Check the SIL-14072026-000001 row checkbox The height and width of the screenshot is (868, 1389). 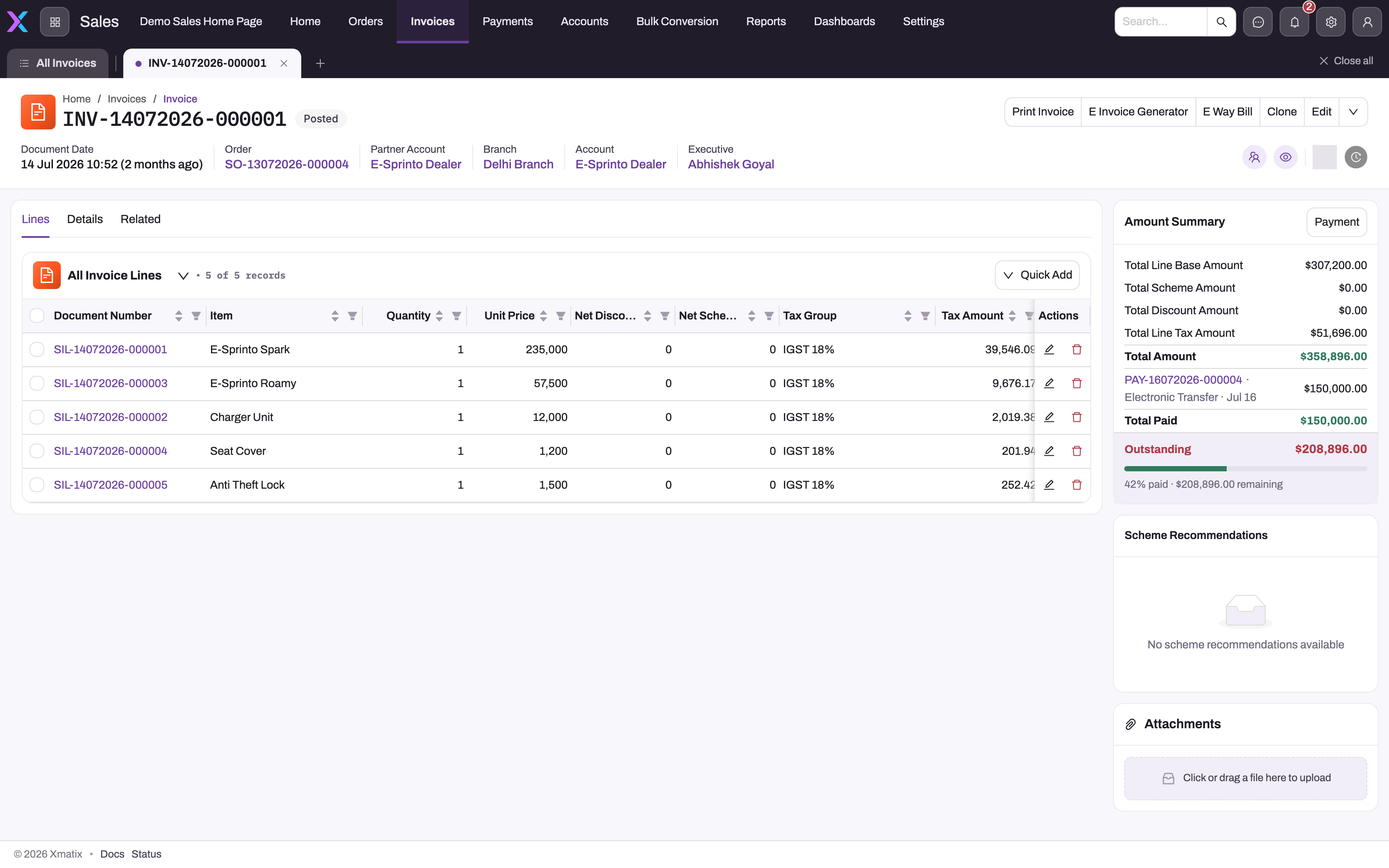(x=37, y=349)
